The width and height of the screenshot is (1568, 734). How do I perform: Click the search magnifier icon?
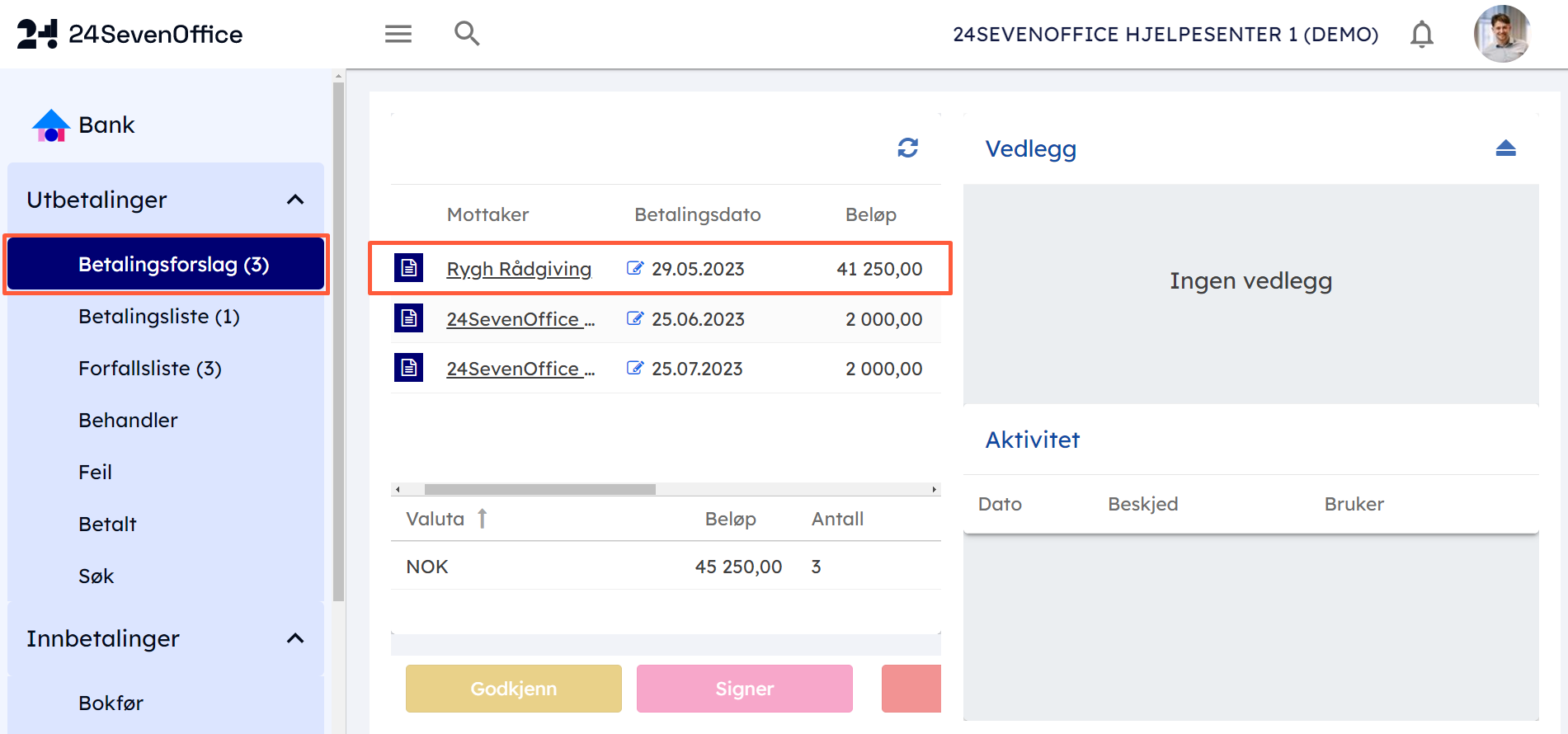[x=467, y=34]
